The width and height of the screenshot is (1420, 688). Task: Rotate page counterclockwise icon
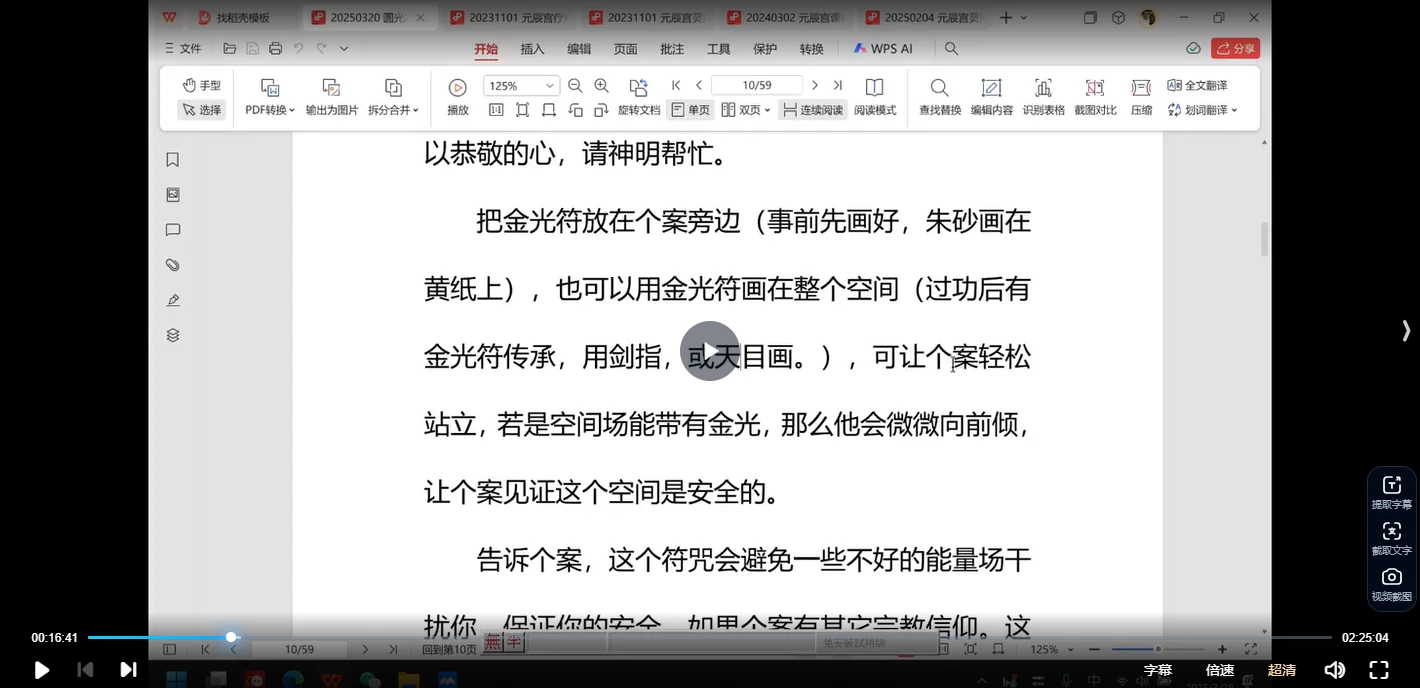(575, 110)
